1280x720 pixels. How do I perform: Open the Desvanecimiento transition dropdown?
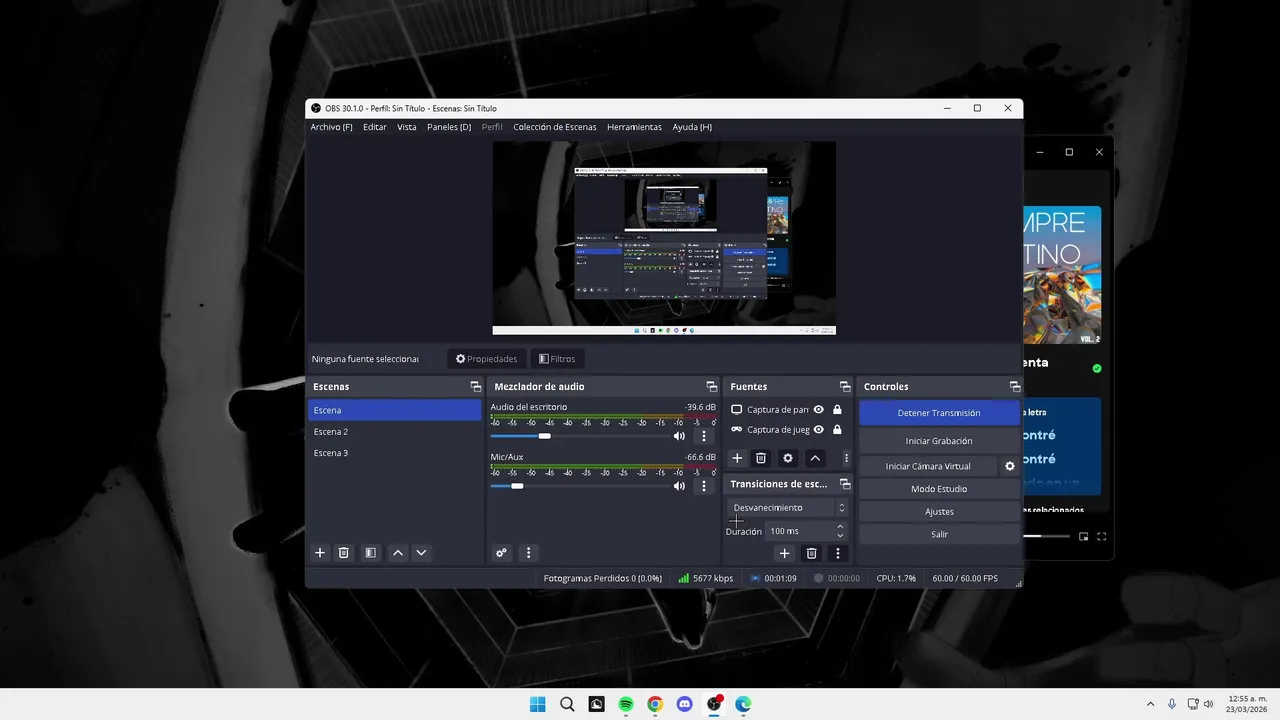tap(788, 508)
